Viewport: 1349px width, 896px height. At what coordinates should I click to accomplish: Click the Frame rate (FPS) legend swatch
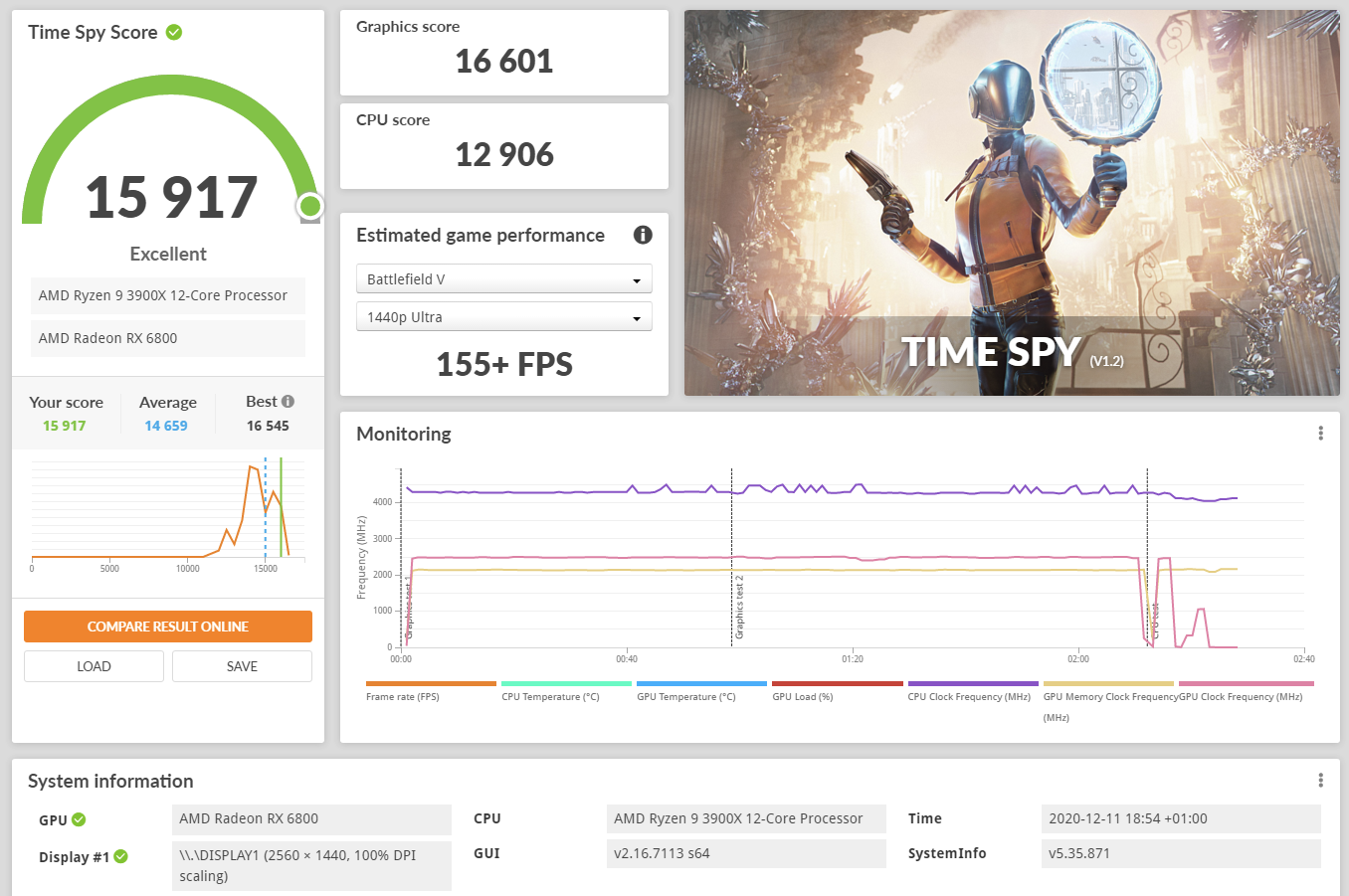pyautogui.click(x=431, y=684)
